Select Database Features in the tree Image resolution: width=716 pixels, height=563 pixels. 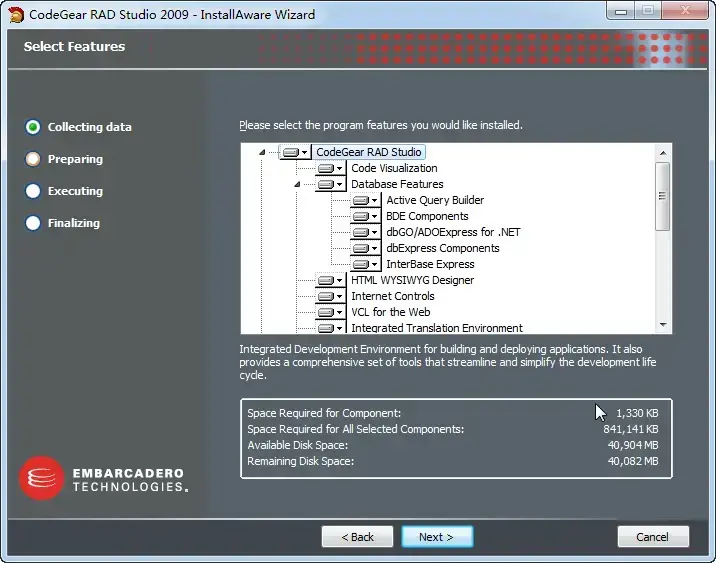click(397, 184)
